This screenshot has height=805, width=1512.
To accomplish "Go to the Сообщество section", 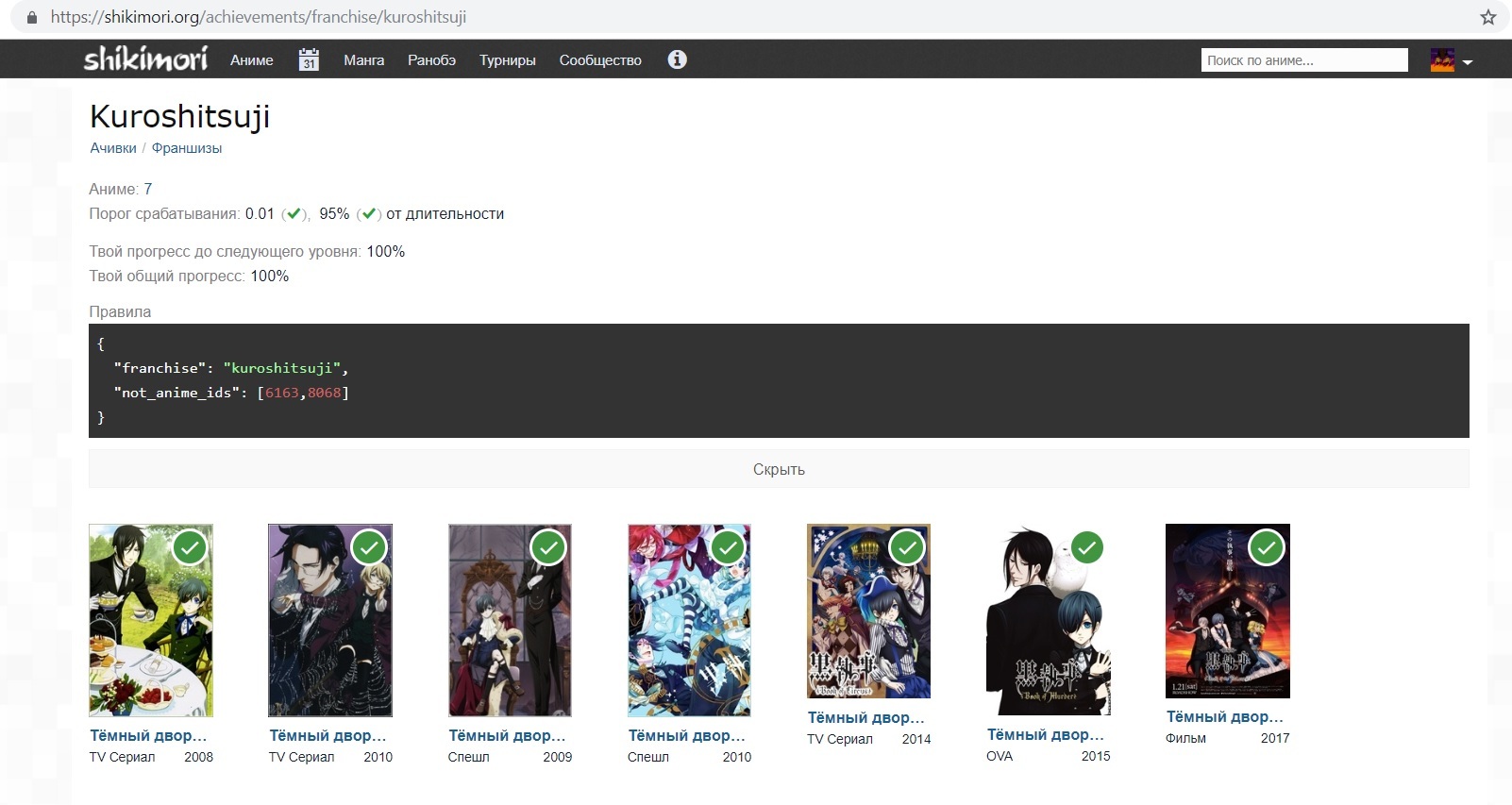I will (600, 60).
